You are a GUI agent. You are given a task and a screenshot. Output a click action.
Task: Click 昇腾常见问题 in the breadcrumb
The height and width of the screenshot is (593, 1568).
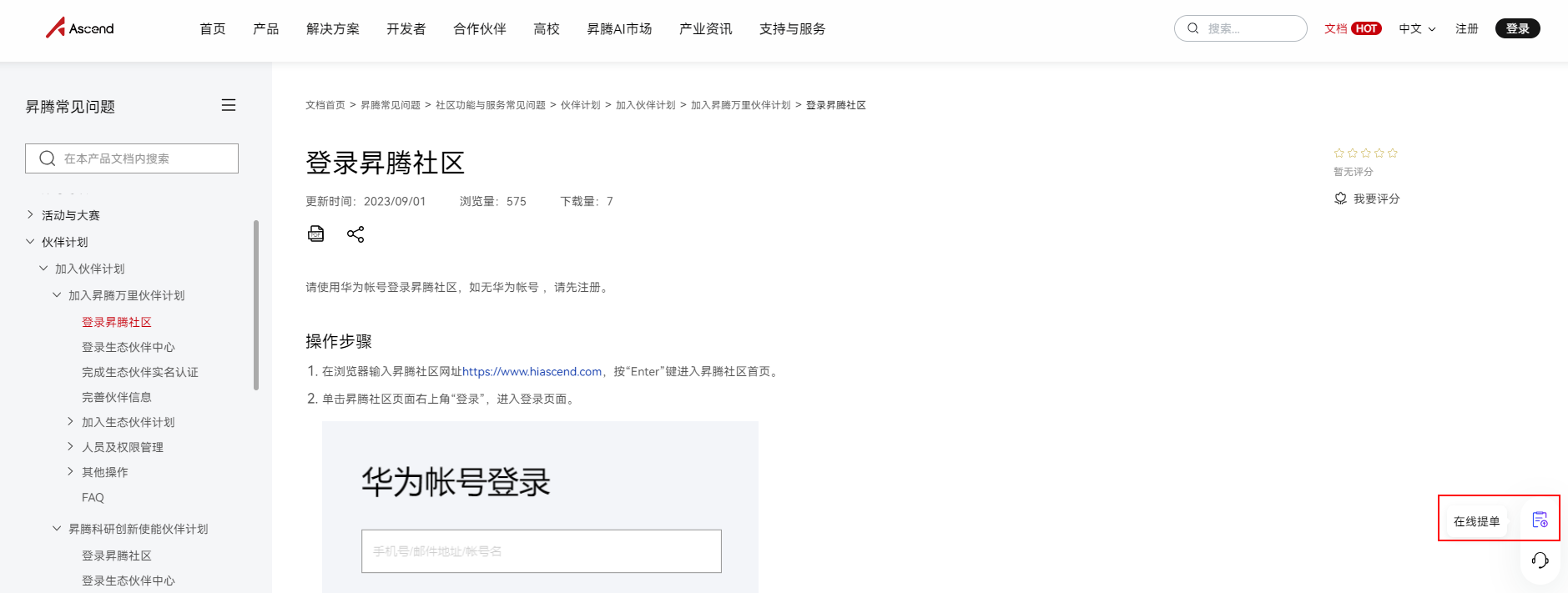pyautogui.click(x=391, y=105)
